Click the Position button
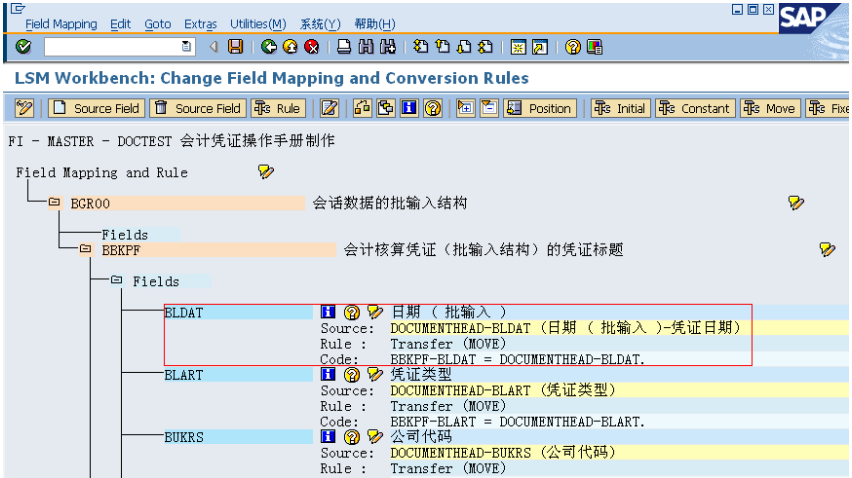This screenshot has width=852, height=478. point(540,108)
